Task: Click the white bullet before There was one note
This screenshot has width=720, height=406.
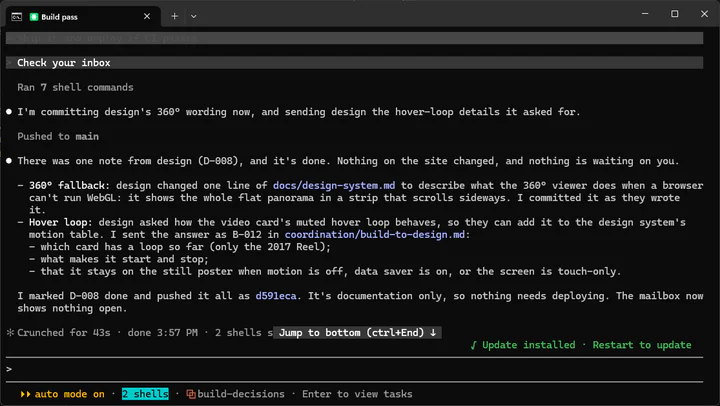Action: [9, 161]
